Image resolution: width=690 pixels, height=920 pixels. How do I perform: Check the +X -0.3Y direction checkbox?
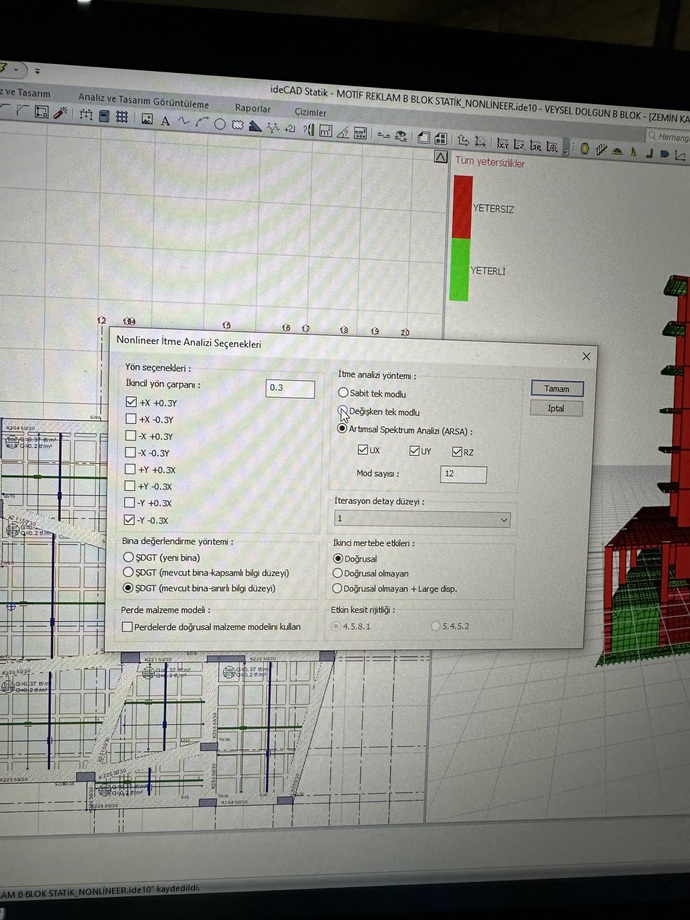click(131, 419)
